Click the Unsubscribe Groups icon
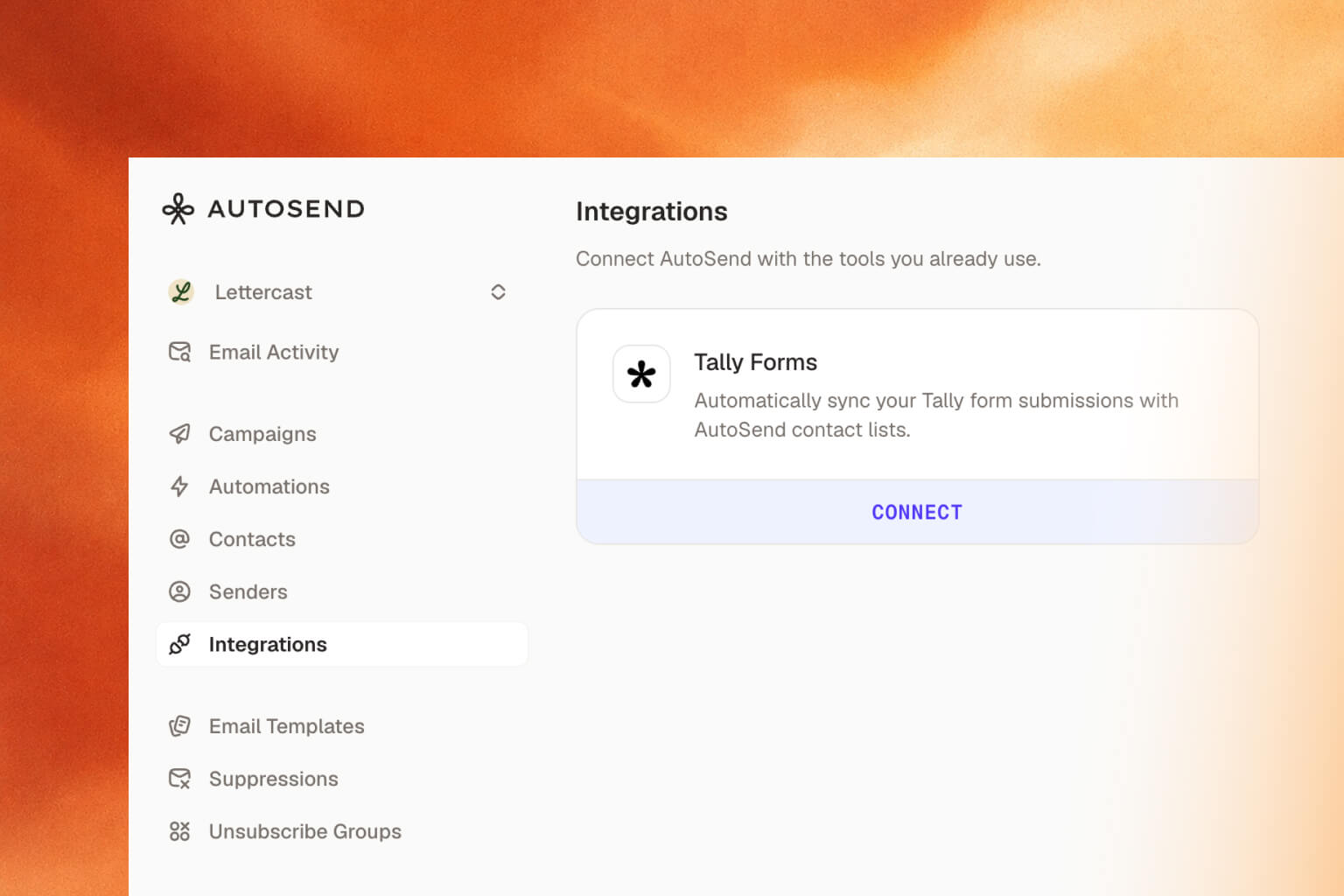This screenshot has width=1344, height=896. click(x=179, y=831)
